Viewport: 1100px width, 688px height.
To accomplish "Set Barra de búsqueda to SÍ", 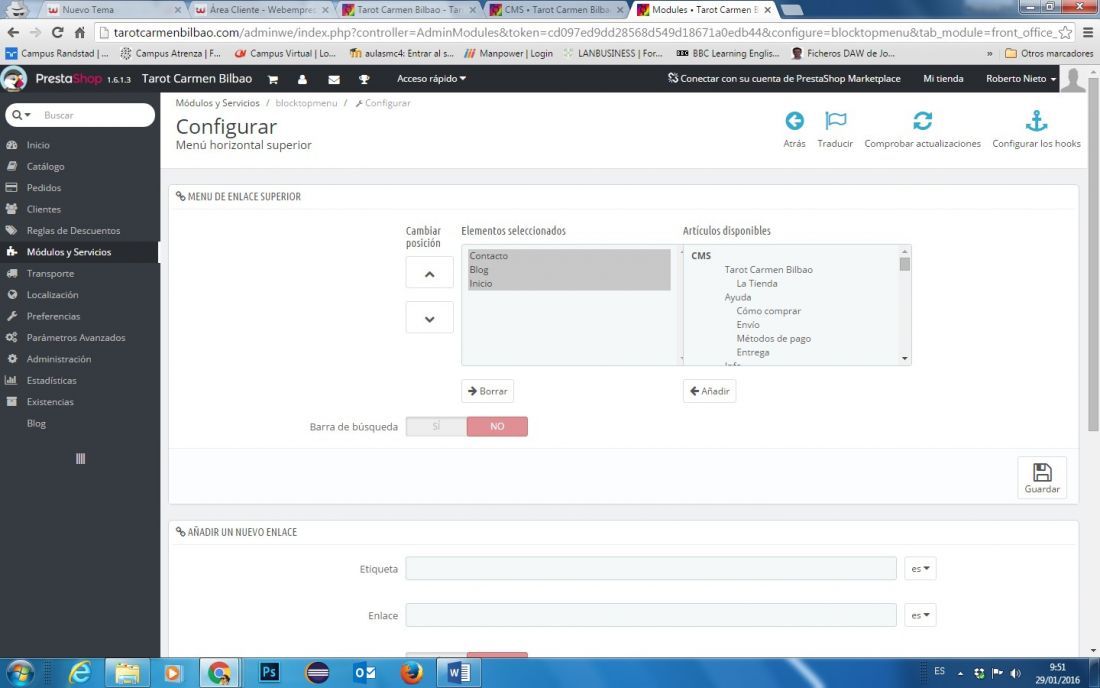I will 436,426.
